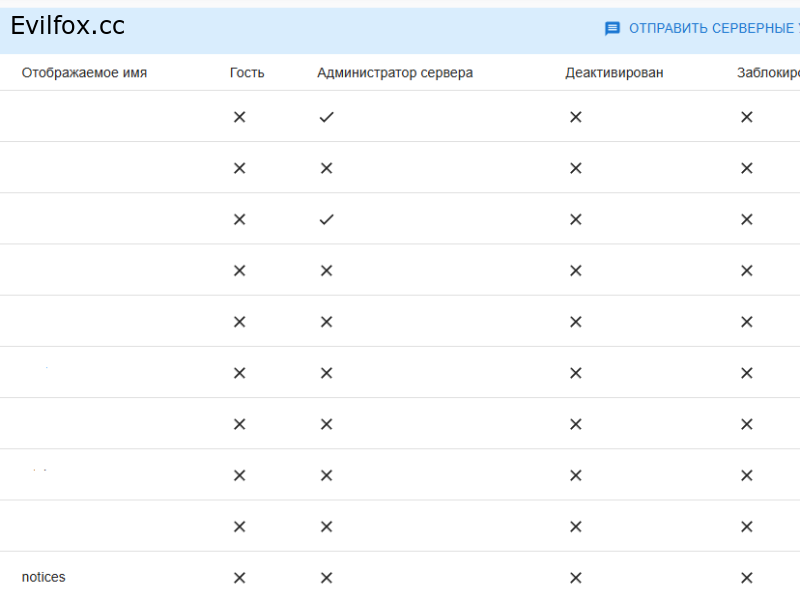Click the server admin cross in second row
The height and width of the screenshot is (600, 800).
click(x=326, y=168)
